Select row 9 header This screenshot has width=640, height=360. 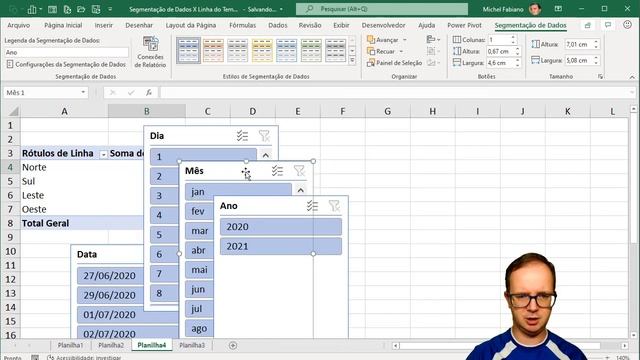[x=11, y=237]
